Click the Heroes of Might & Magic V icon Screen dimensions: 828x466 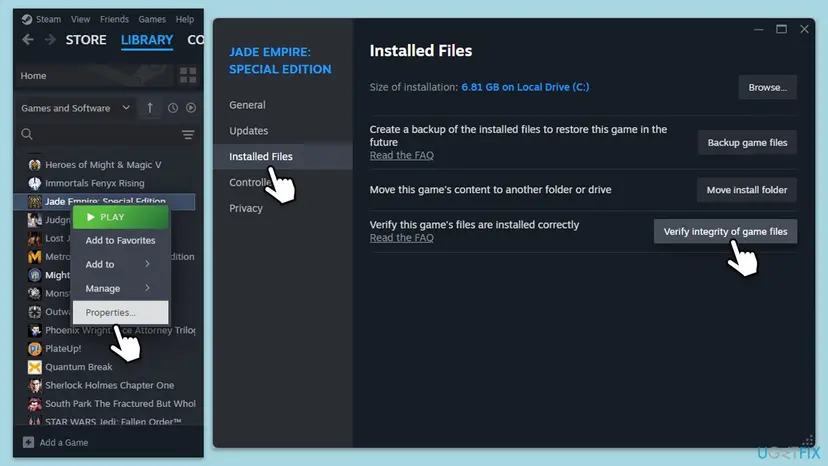point(35,165)
